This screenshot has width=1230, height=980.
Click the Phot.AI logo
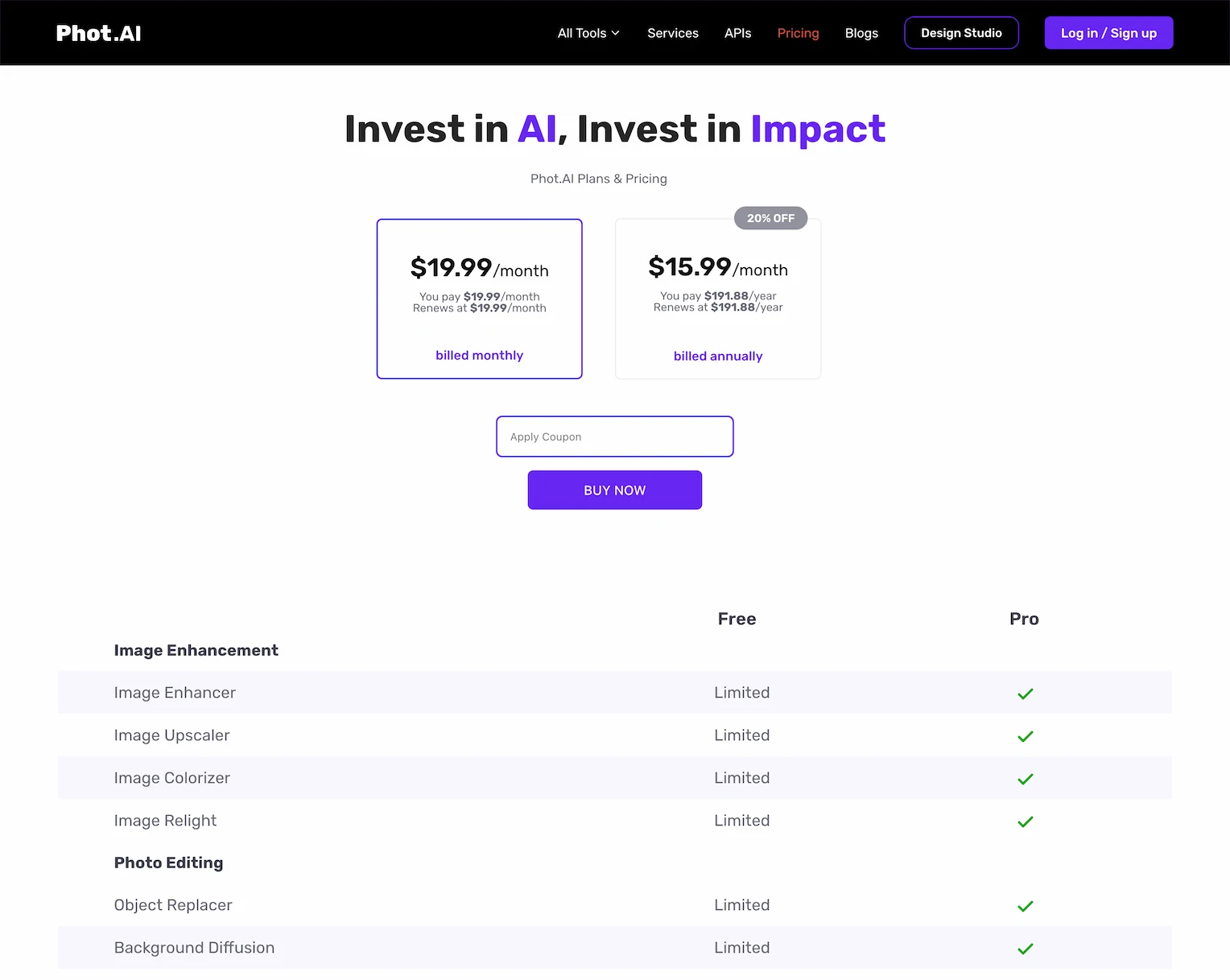coord(98,33)
